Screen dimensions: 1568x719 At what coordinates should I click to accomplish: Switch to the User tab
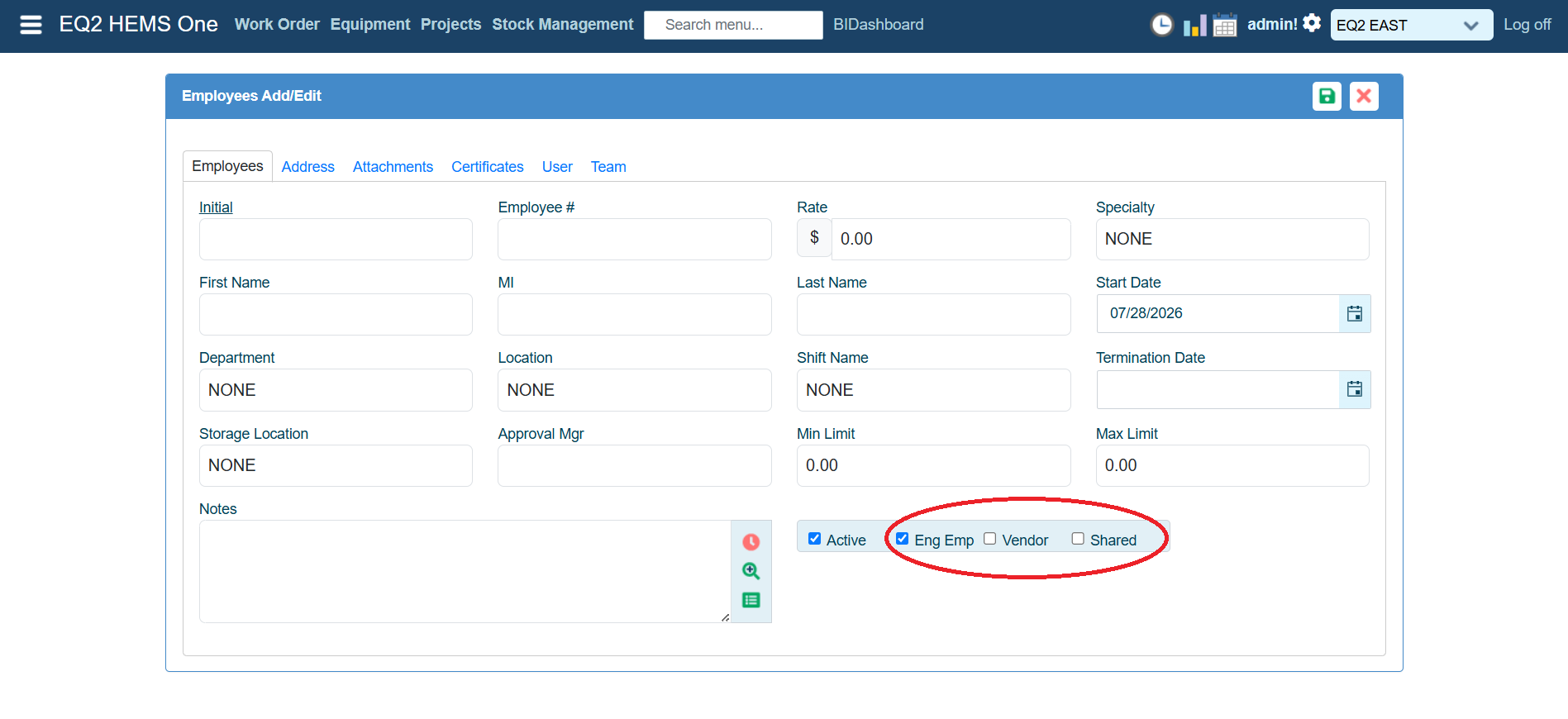pyautogui.click(x=557, y=167)
